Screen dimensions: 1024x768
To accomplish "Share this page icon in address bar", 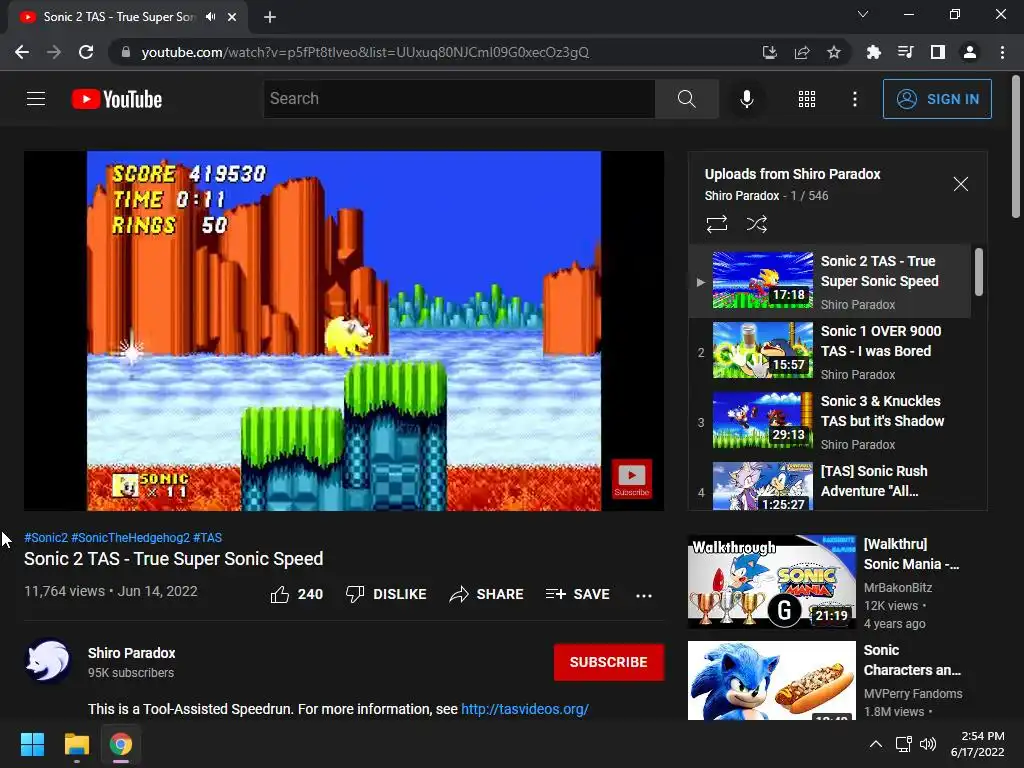I will [802, 52].
